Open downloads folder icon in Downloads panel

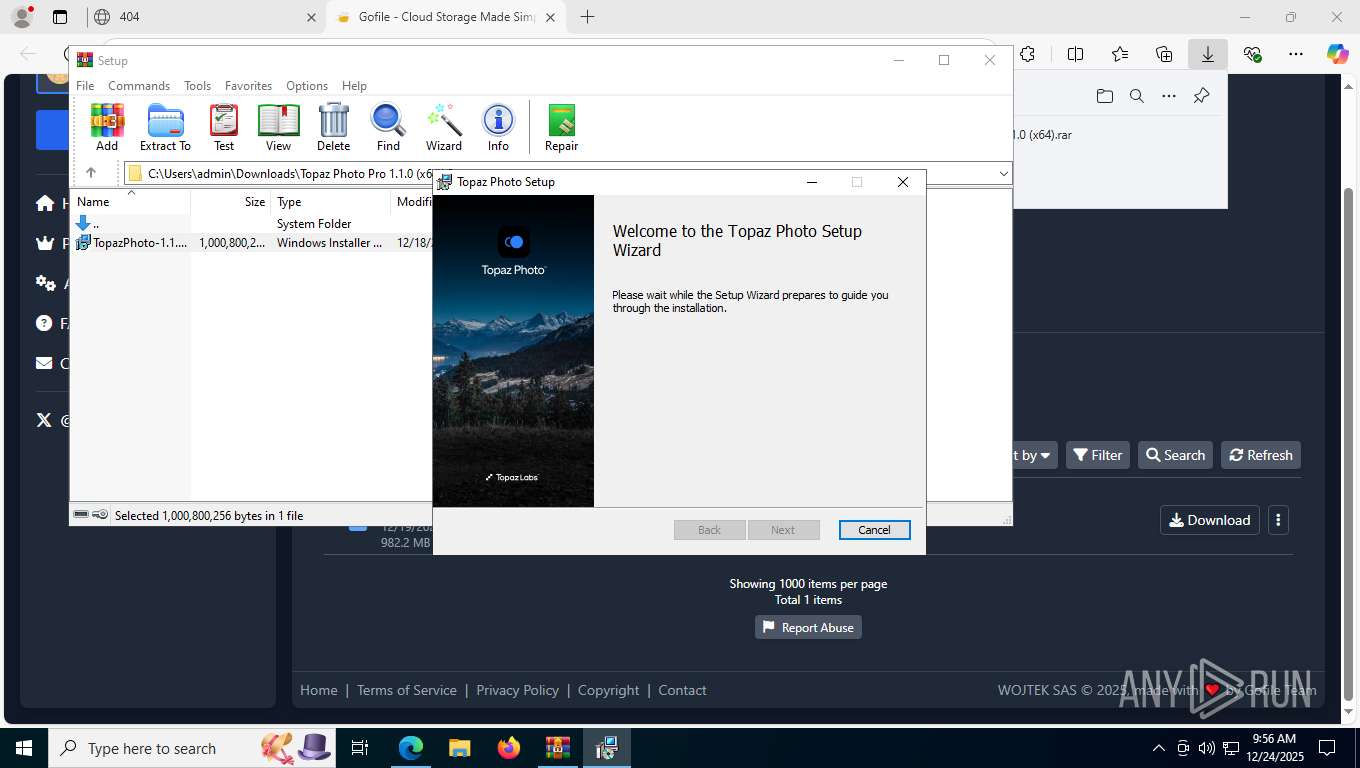(1104, 96)
